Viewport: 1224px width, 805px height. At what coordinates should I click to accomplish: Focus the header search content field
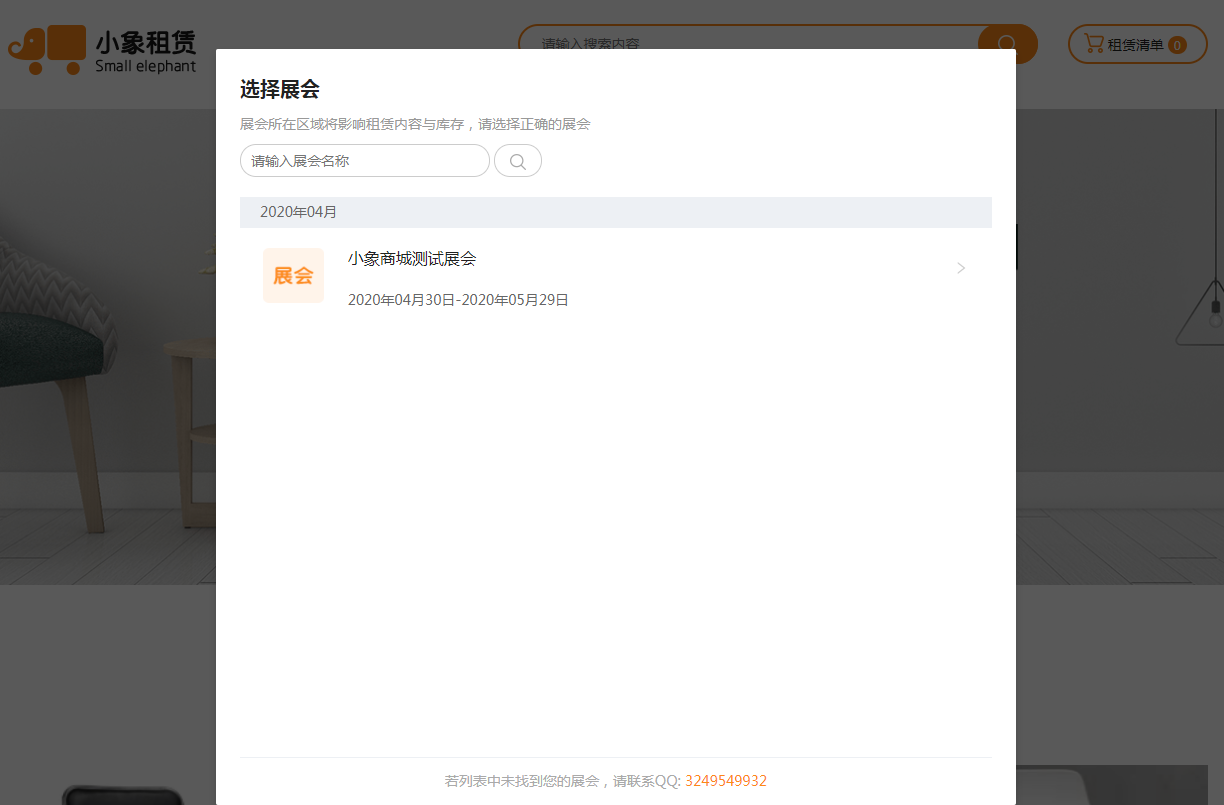(748, 44)
